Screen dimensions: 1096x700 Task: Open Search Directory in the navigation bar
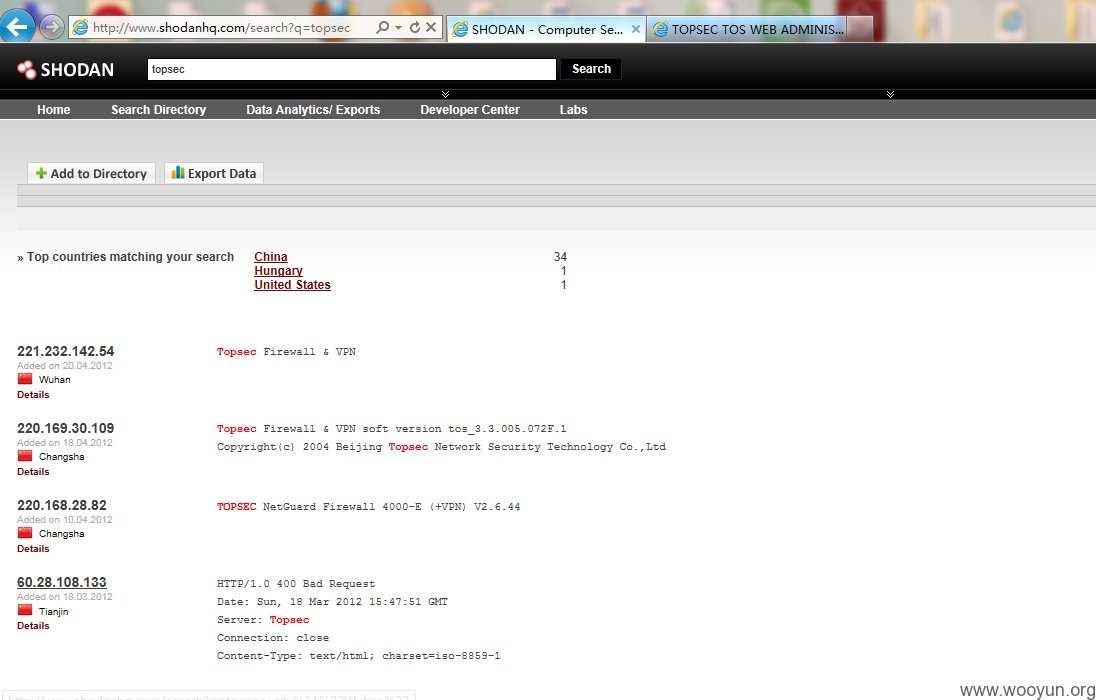click(x=159, y=110)
